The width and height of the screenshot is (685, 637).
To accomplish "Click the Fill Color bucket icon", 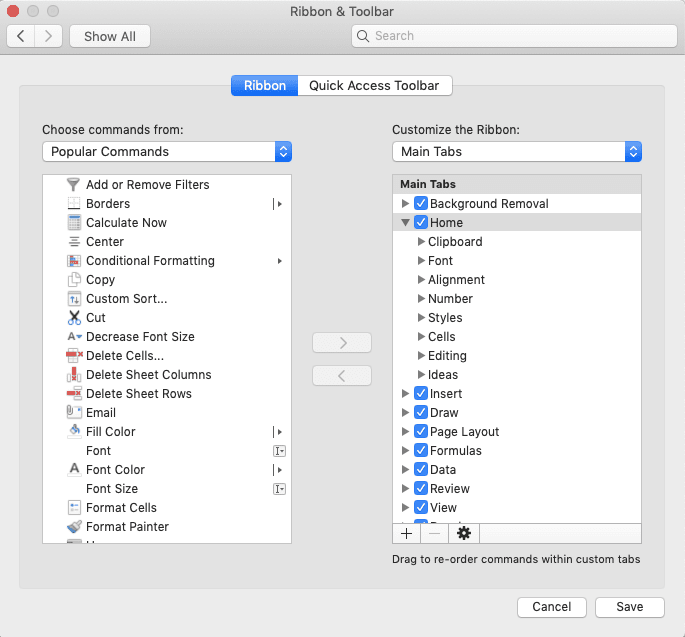I will [74, 431].
